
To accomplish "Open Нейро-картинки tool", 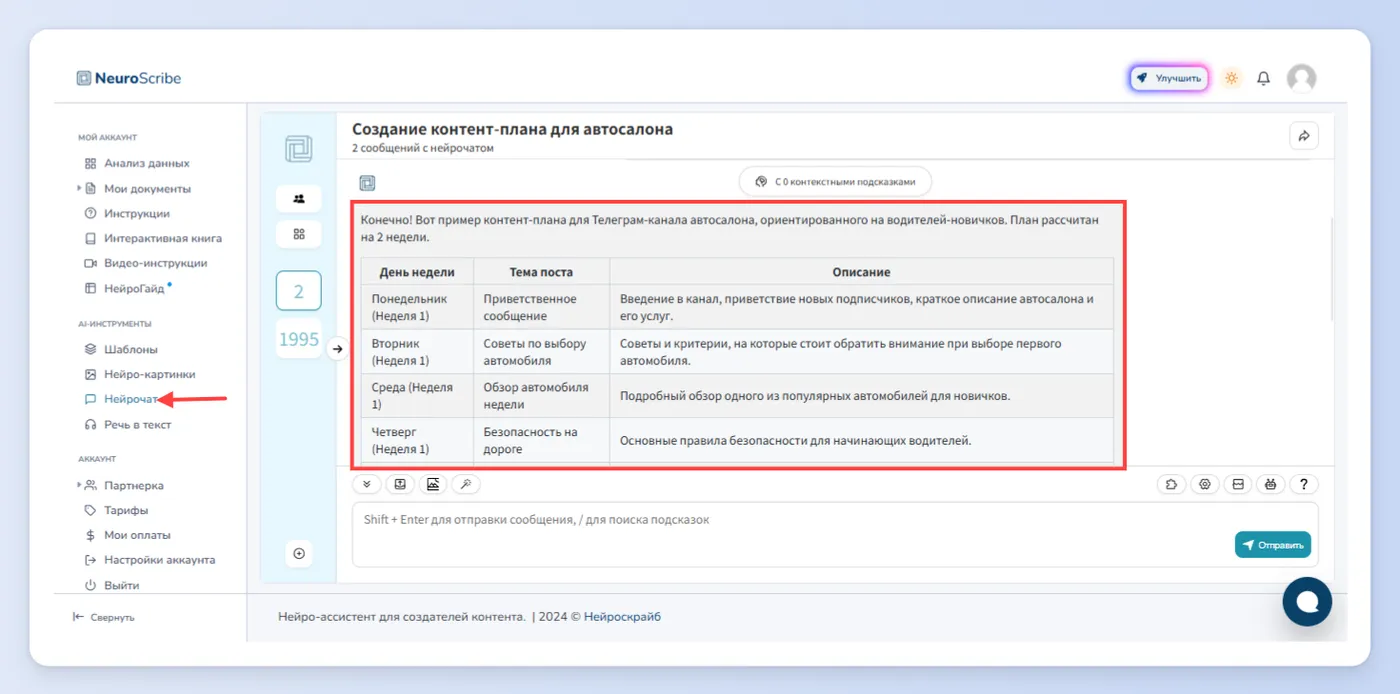I will (x=139, y=374).
